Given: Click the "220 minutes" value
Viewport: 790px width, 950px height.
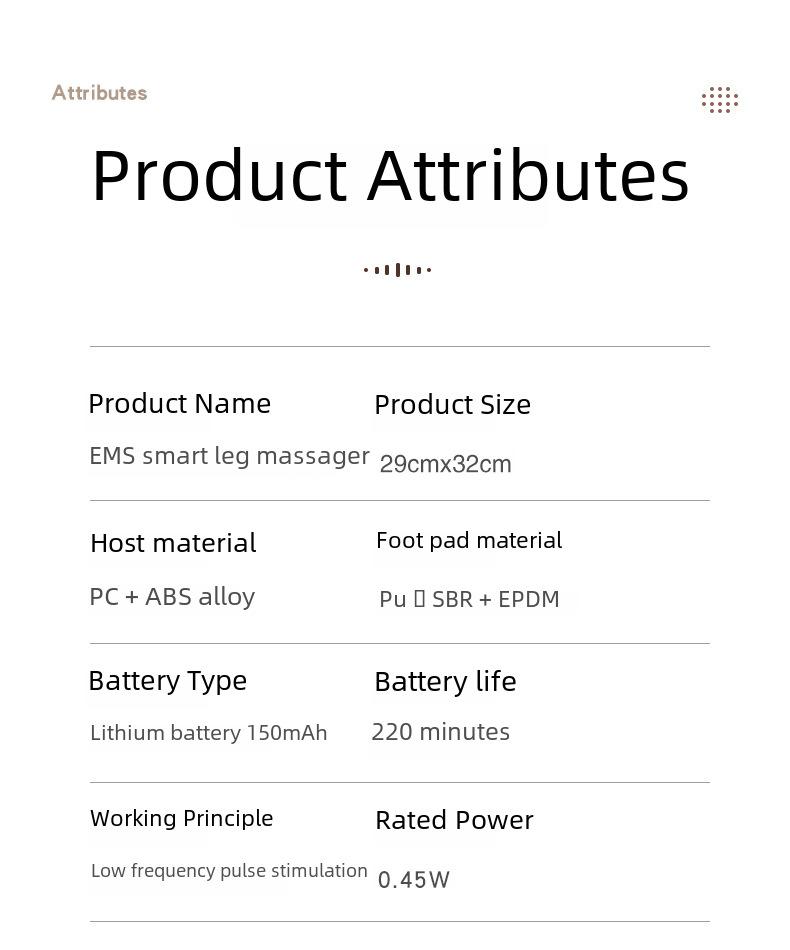Looking at the screenshot, I should pyautogui.click(x=440, y=732).
